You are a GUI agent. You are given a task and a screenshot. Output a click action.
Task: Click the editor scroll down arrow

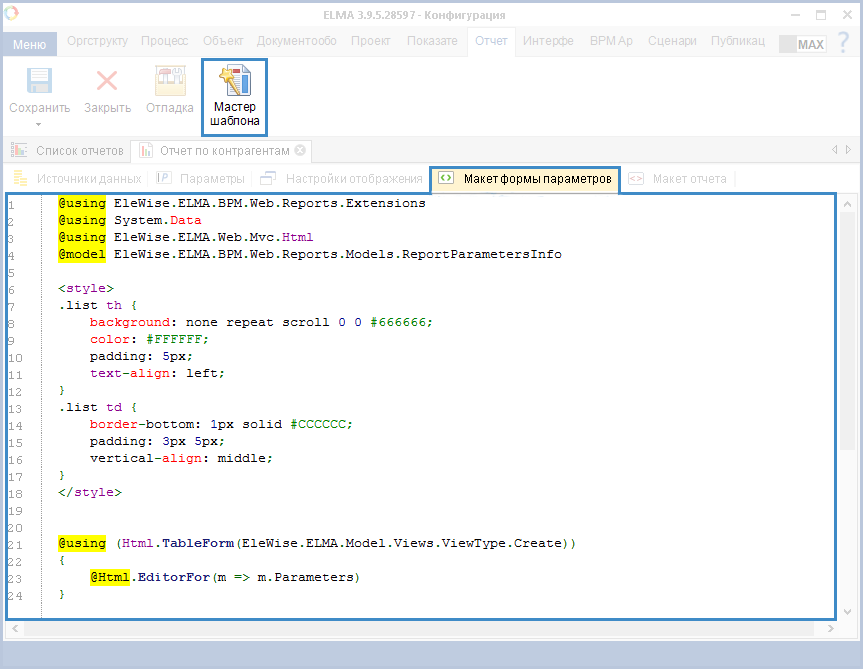848,611
